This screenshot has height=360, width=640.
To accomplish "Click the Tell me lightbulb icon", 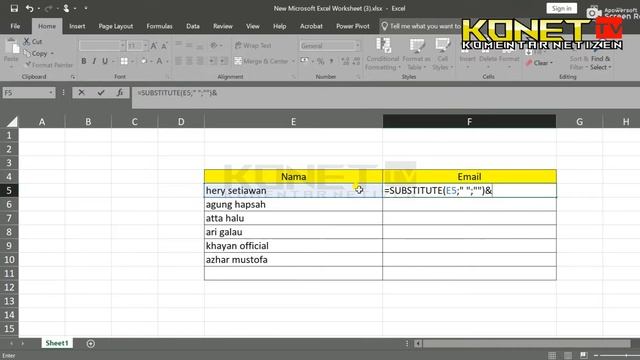I will point(384,26).
